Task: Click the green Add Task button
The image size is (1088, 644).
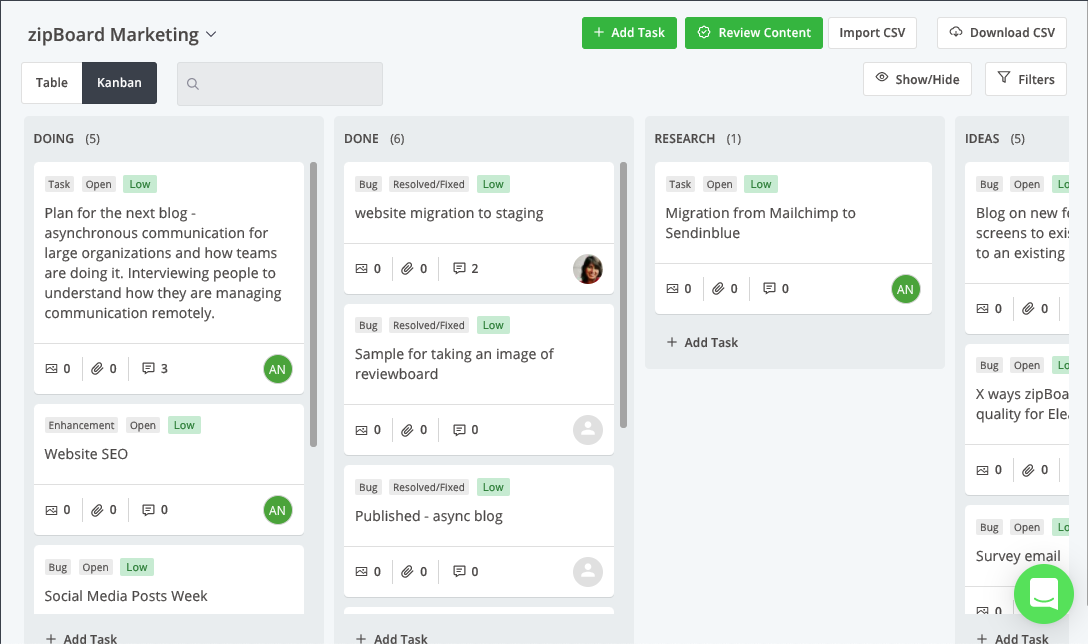Action: 629,33
